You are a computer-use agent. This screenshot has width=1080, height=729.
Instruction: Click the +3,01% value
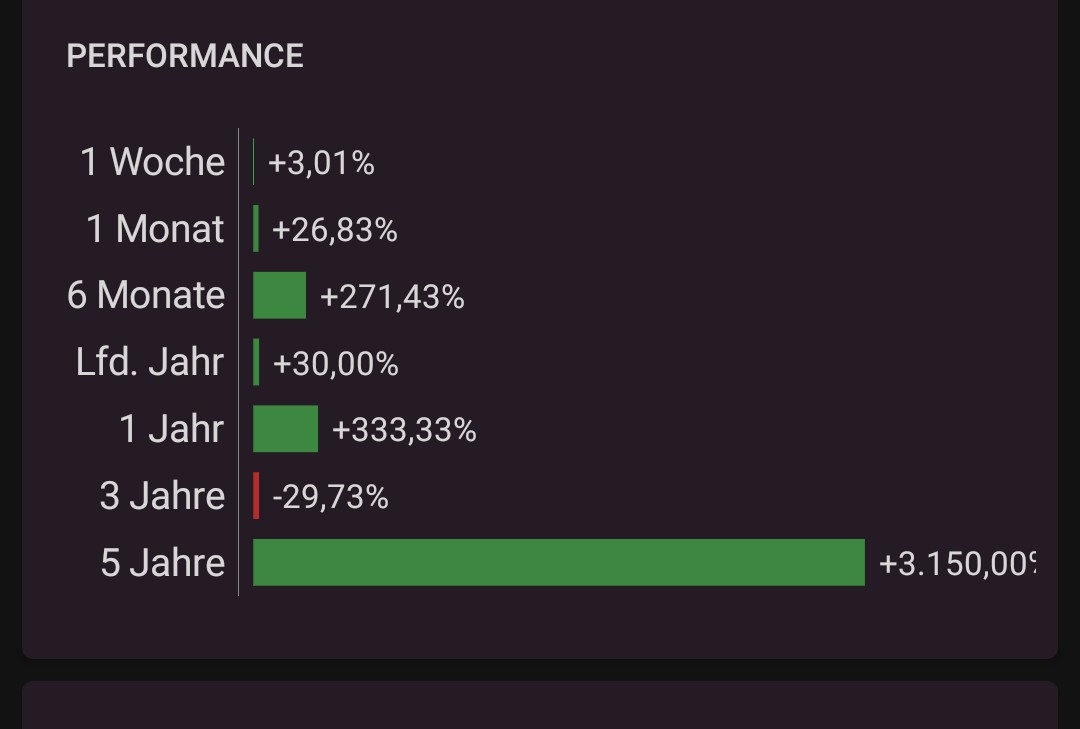point(321,163)
